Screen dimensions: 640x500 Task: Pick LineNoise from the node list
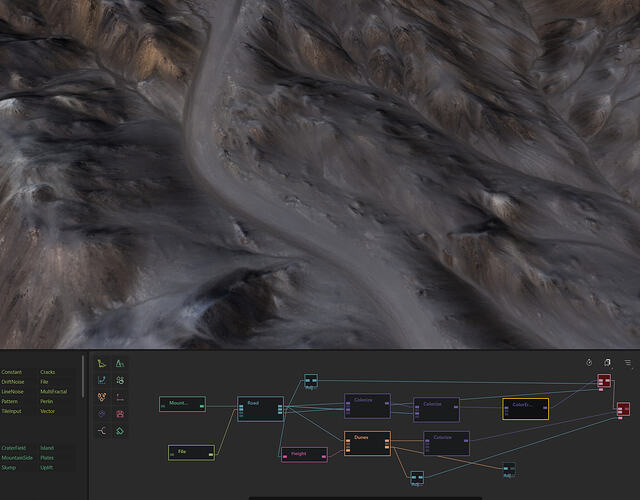click(x=13, y=391)
